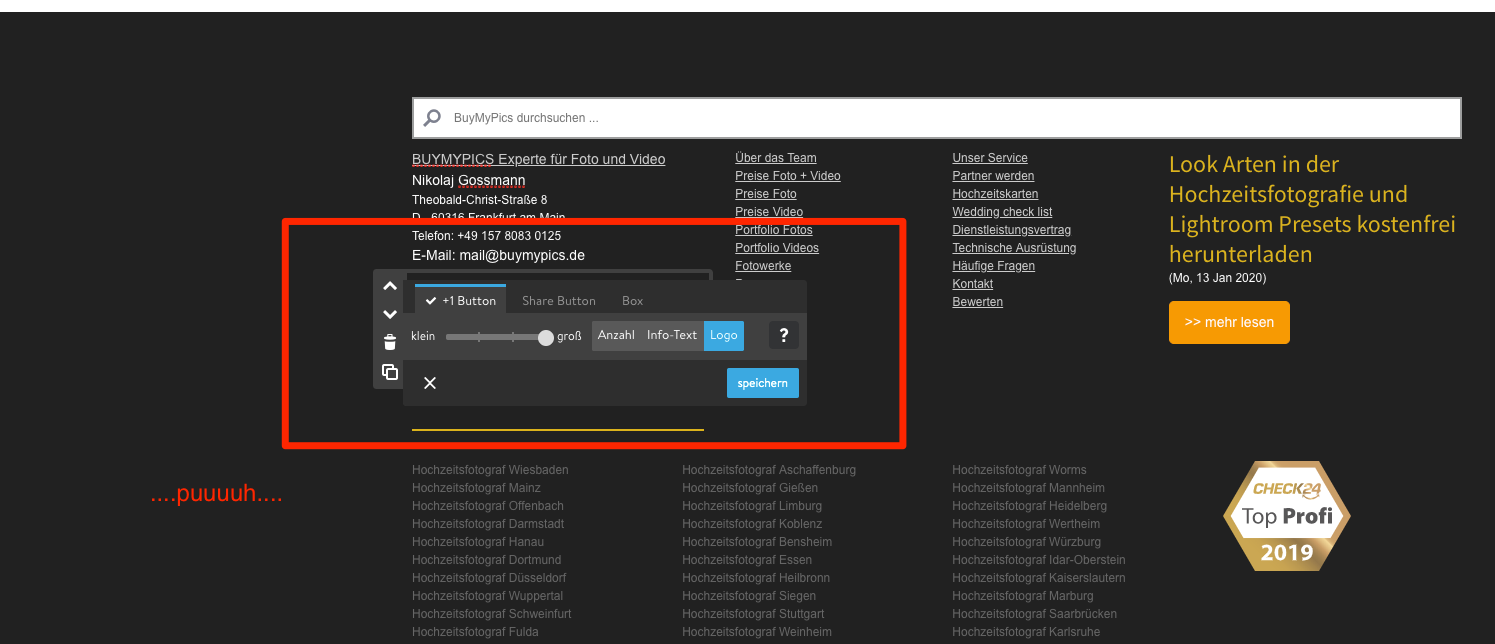Open Hochzeitsfotograf Stuttgart link
This screenshot has height=644, width=1495.
click(x=753, y=614)
